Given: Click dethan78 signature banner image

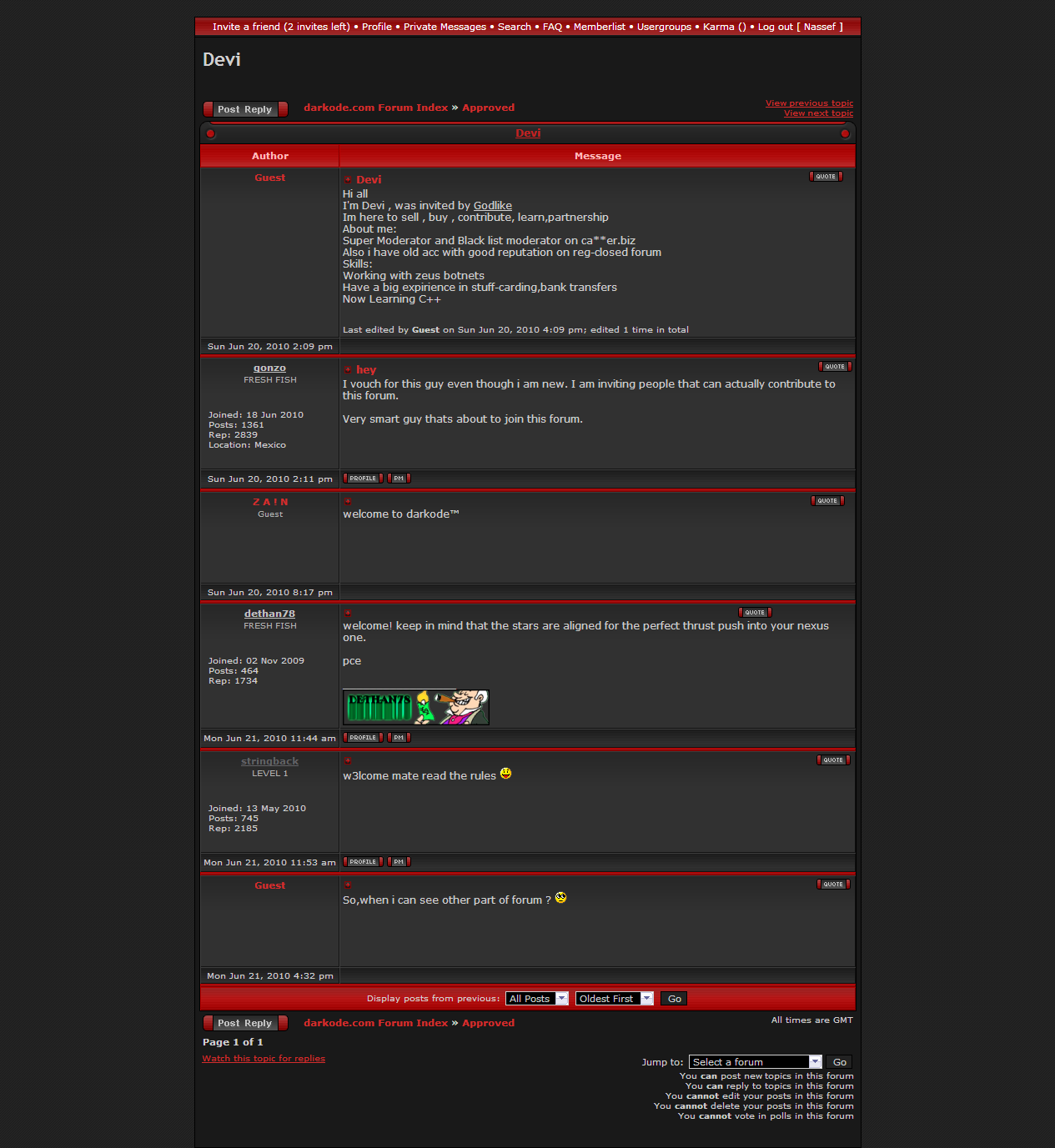Looking at the screenshot, I should [x=415, y=707].
